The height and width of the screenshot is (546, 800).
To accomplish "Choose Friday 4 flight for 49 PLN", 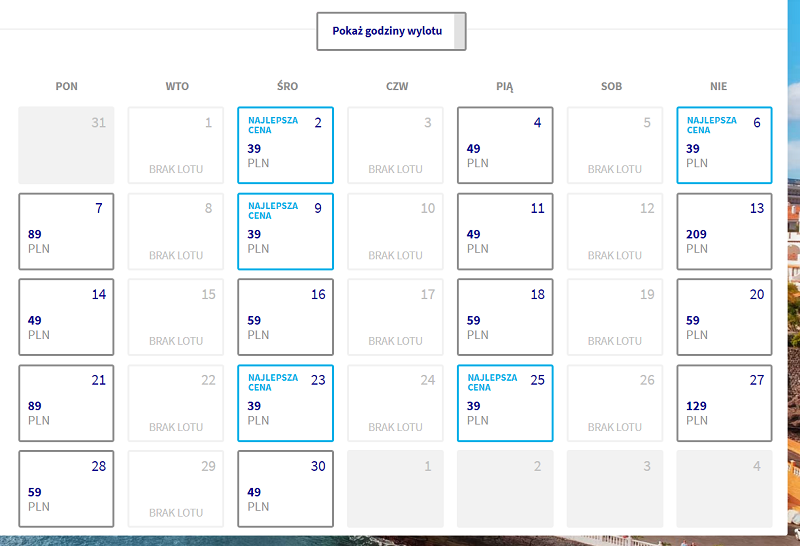I will click(x=505, y=145).
